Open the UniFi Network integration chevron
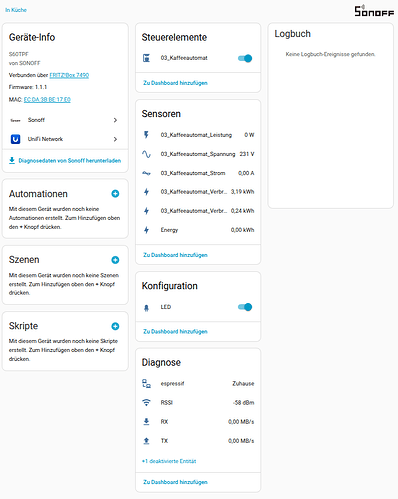This screenshot has width=398, height=499. [x=115, y=139]
